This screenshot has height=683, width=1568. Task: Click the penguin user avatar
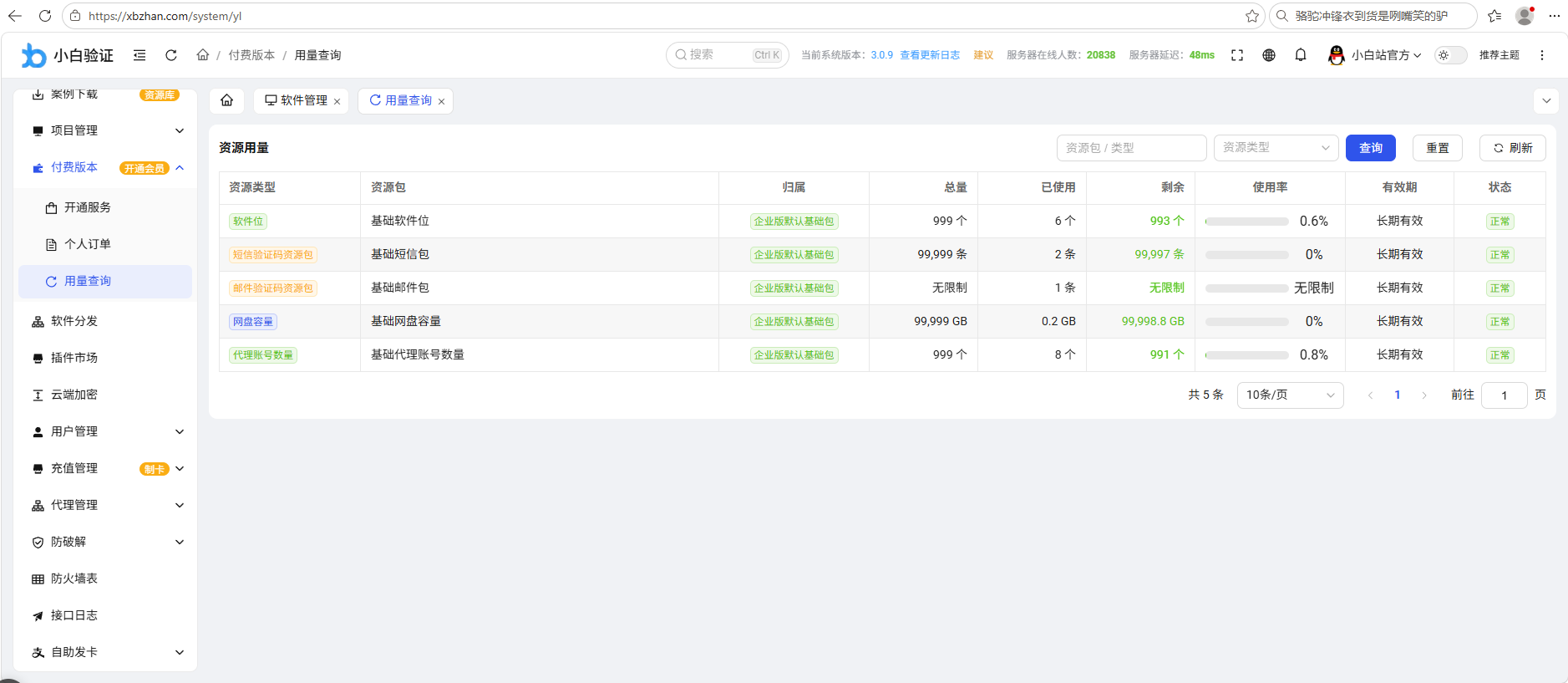tap(1336, 55)
